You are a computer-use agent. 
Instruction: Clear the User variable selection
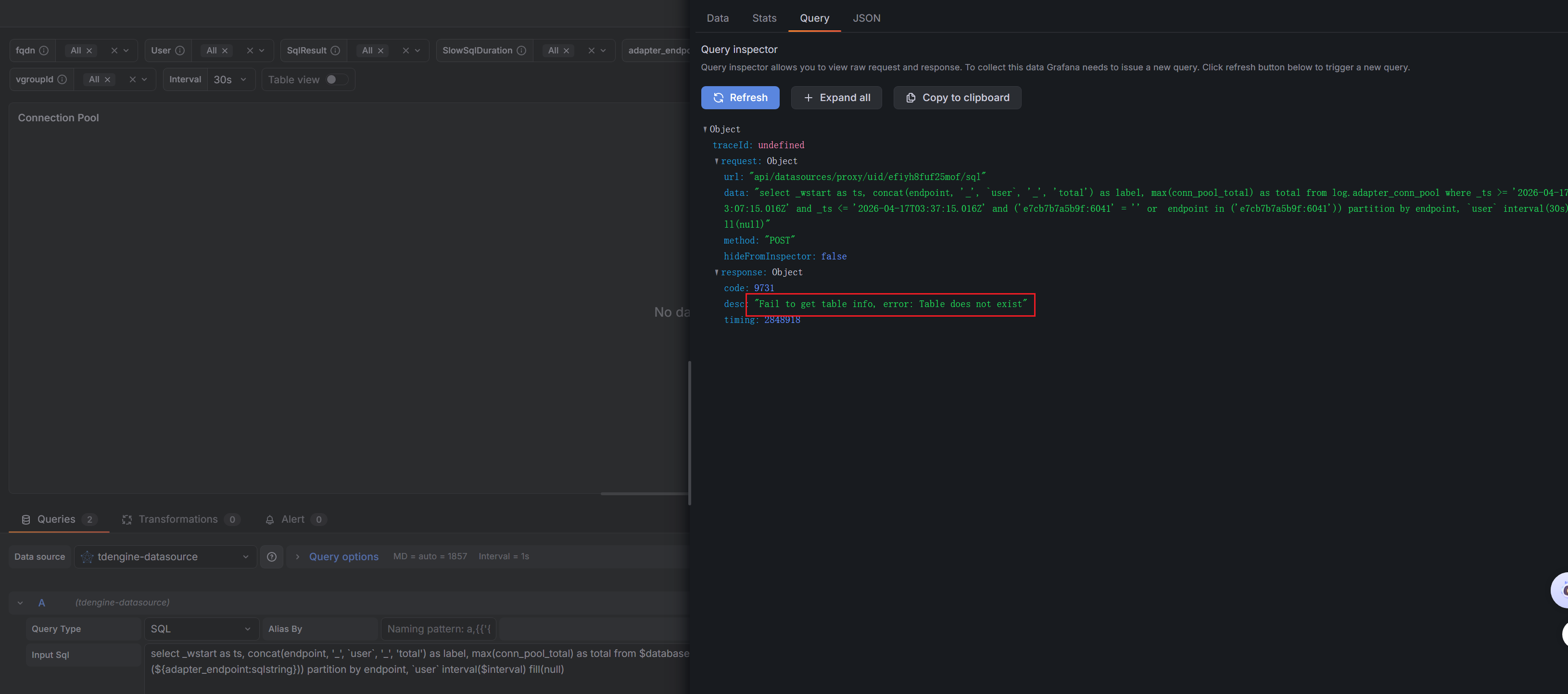point(250,51)
